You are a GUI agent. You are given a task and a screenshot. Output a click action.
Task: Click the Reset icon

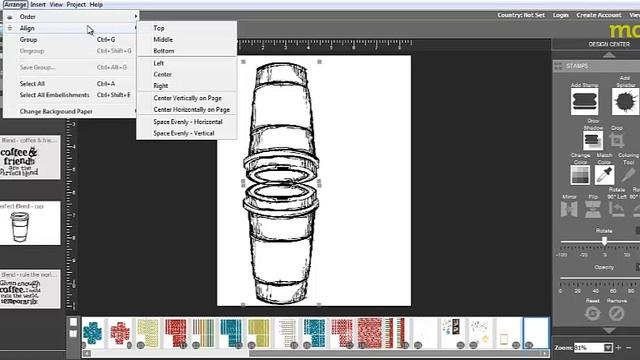592,313
